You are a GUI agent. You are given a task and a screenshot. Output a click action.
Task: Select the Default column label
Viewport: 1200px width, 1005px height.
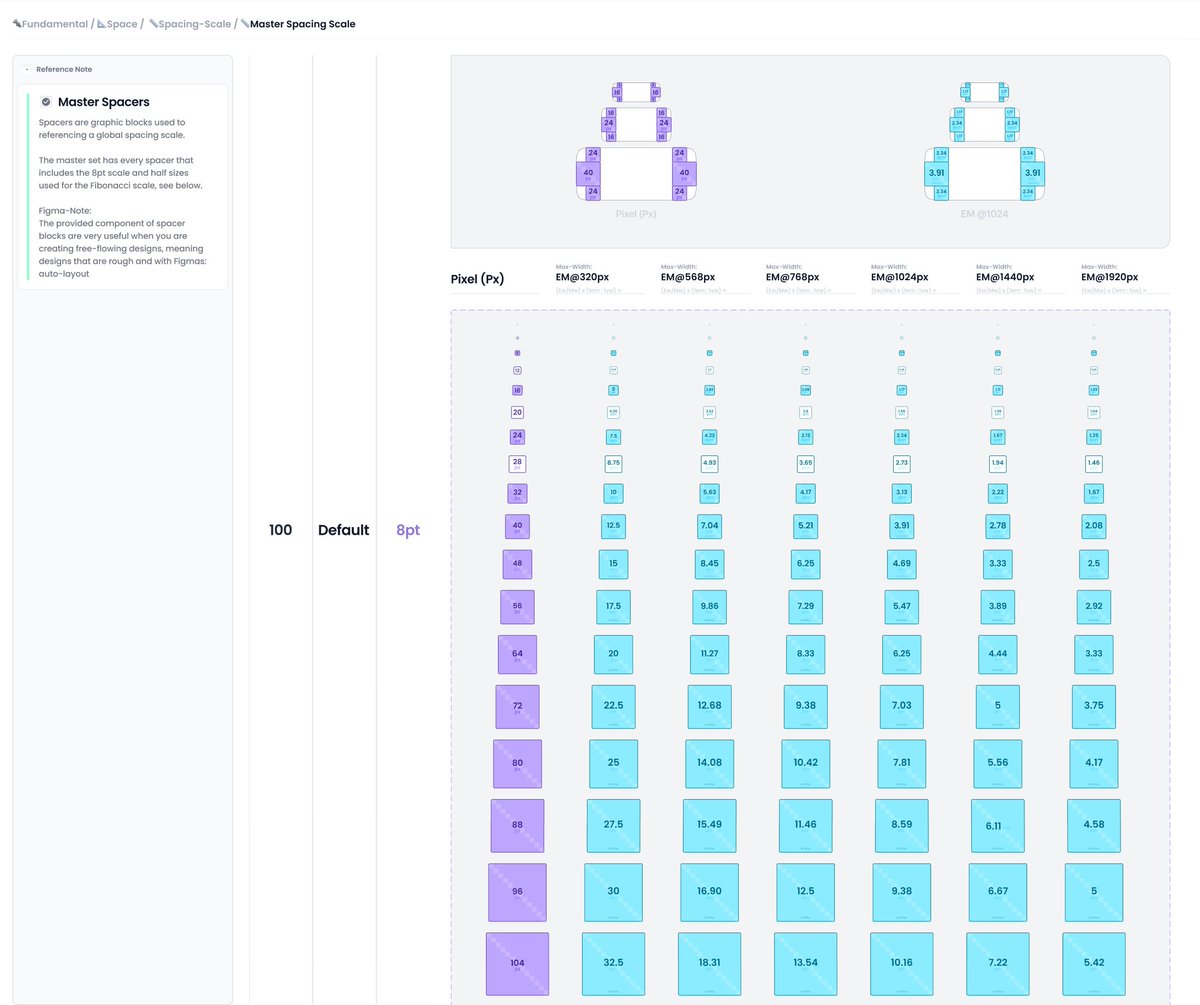(343, 530)
